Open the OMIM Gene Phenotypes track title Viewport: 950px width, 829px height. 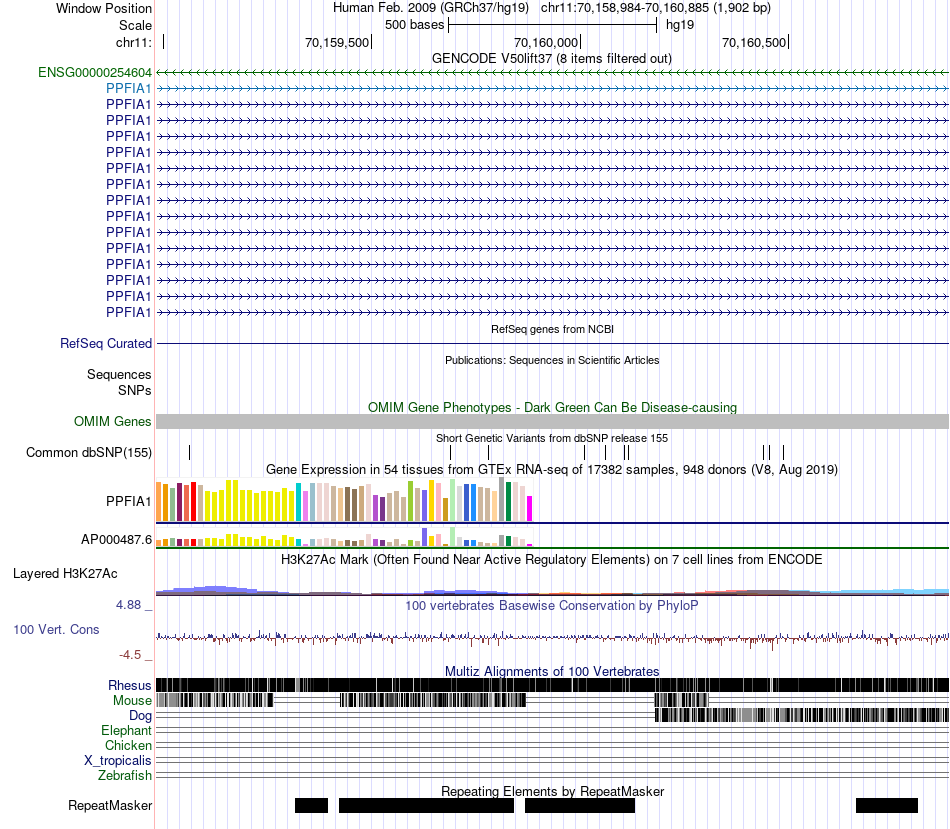[x=552, y=407]
